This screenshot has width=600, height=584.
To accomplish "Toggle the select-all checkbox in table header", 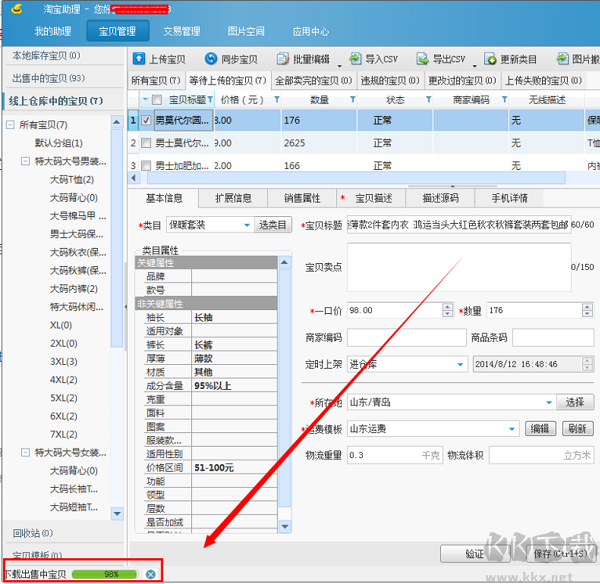I will click(x=157, y=99).
